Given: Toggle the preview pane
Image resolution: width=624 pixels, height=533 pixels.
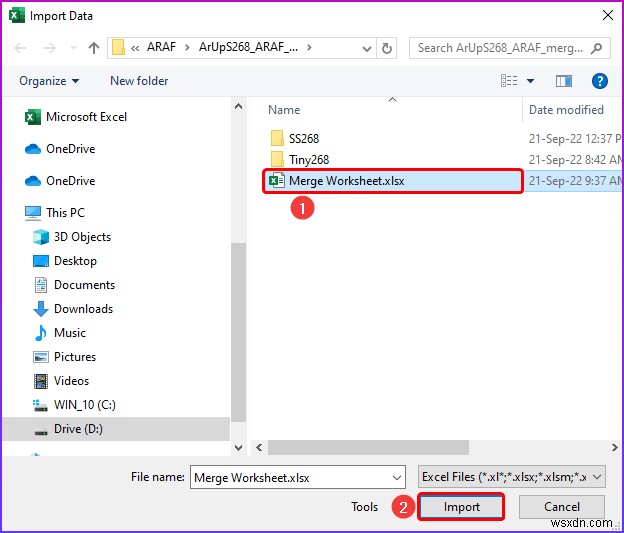Looking at the screenshot, I should pos(564,81).
